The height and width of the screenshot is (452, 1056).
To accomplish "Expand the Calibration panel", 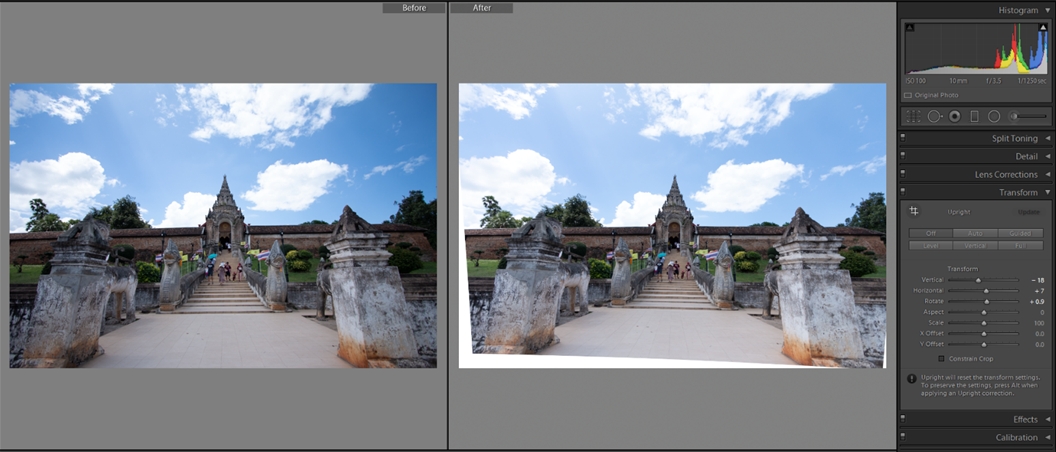I will 1047,437.
